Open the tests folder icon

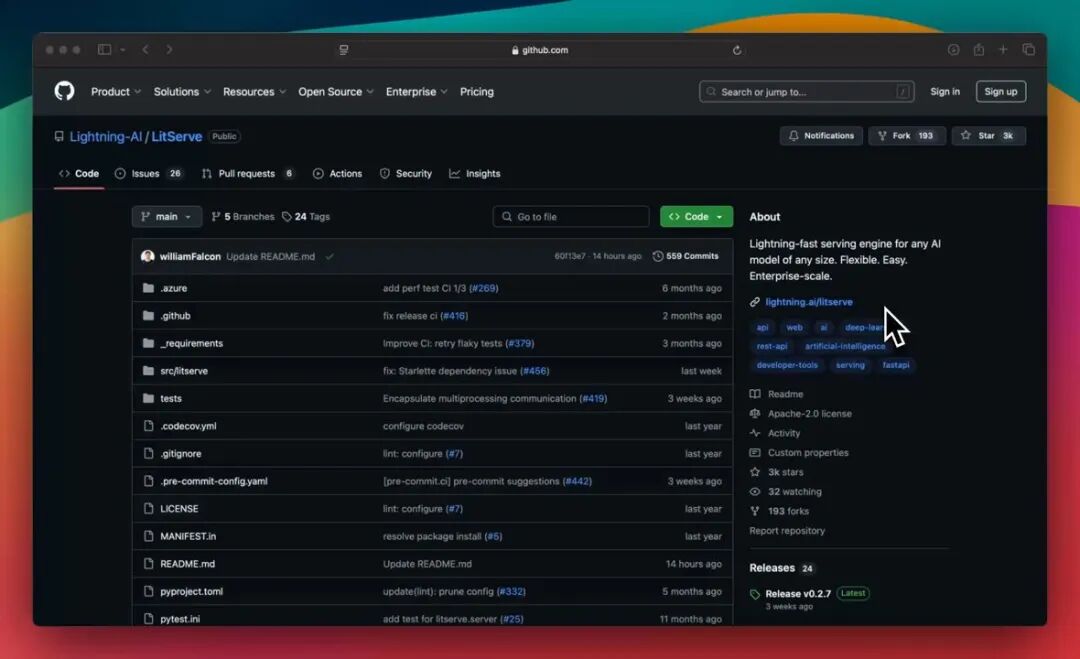click(148, 398)
